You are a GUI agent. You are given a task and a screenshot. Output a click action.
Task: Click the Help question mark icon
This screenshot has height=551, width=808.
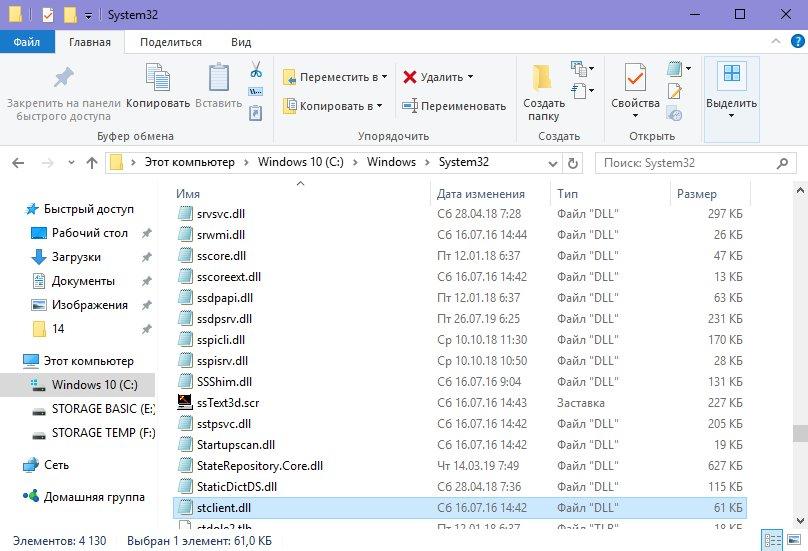797,41
